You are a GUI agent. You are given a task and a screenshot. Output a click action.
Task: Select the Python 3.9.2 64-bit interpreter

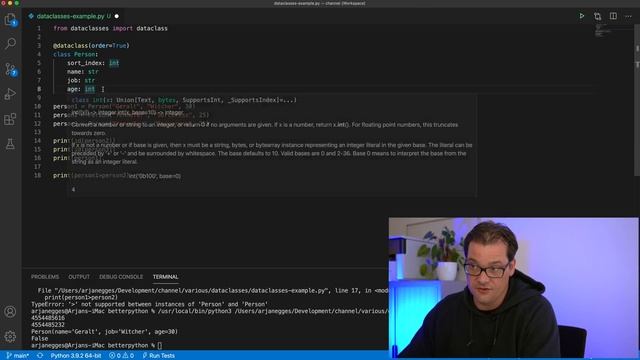point(76,356)
